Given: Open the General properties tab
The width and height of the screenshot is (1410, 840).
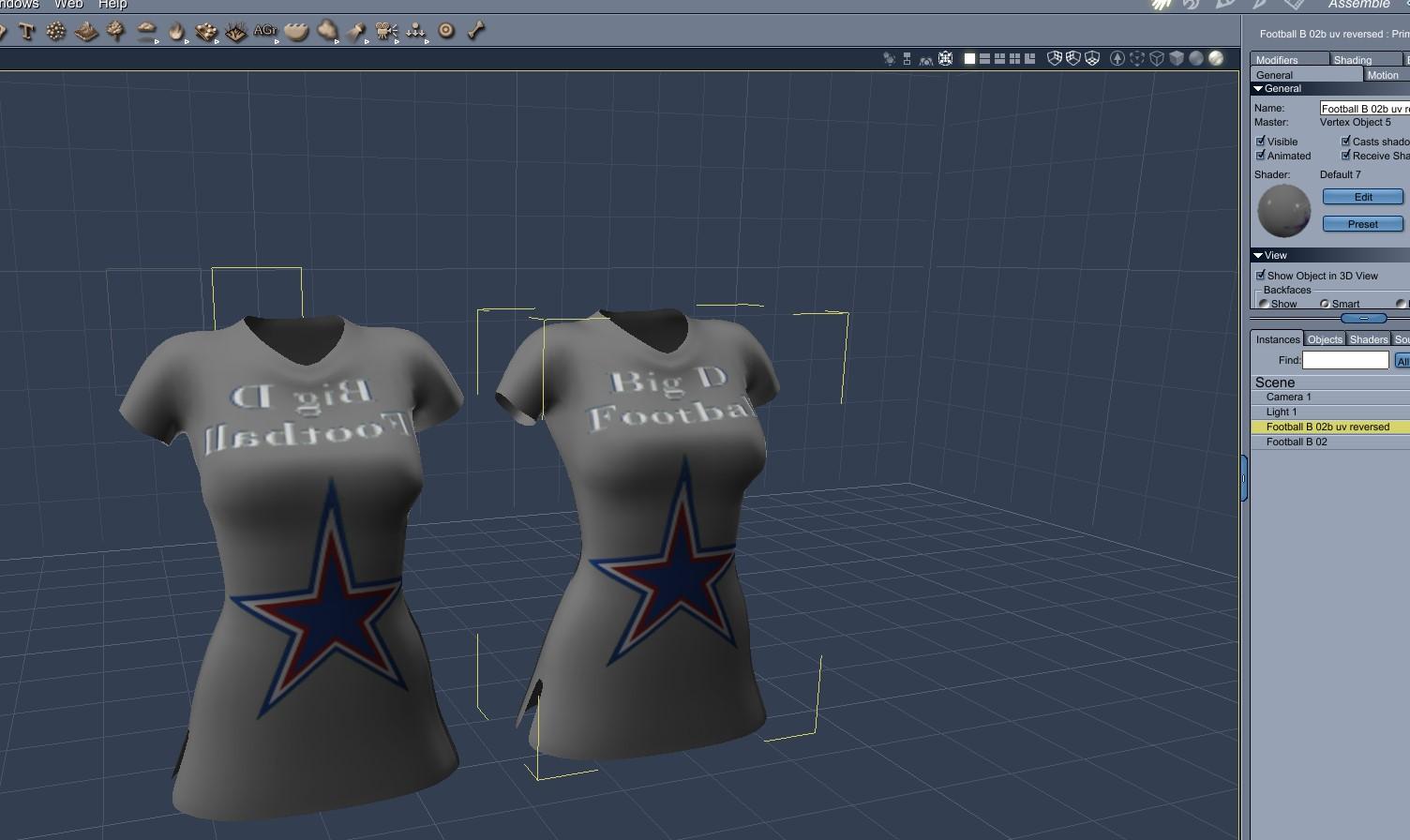Looking at the screenshot, I should point(1306,75).
